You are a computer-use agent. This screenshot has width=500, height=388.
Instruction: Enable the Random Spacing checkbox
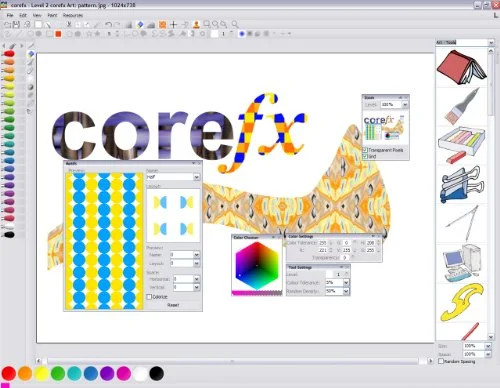441,361
